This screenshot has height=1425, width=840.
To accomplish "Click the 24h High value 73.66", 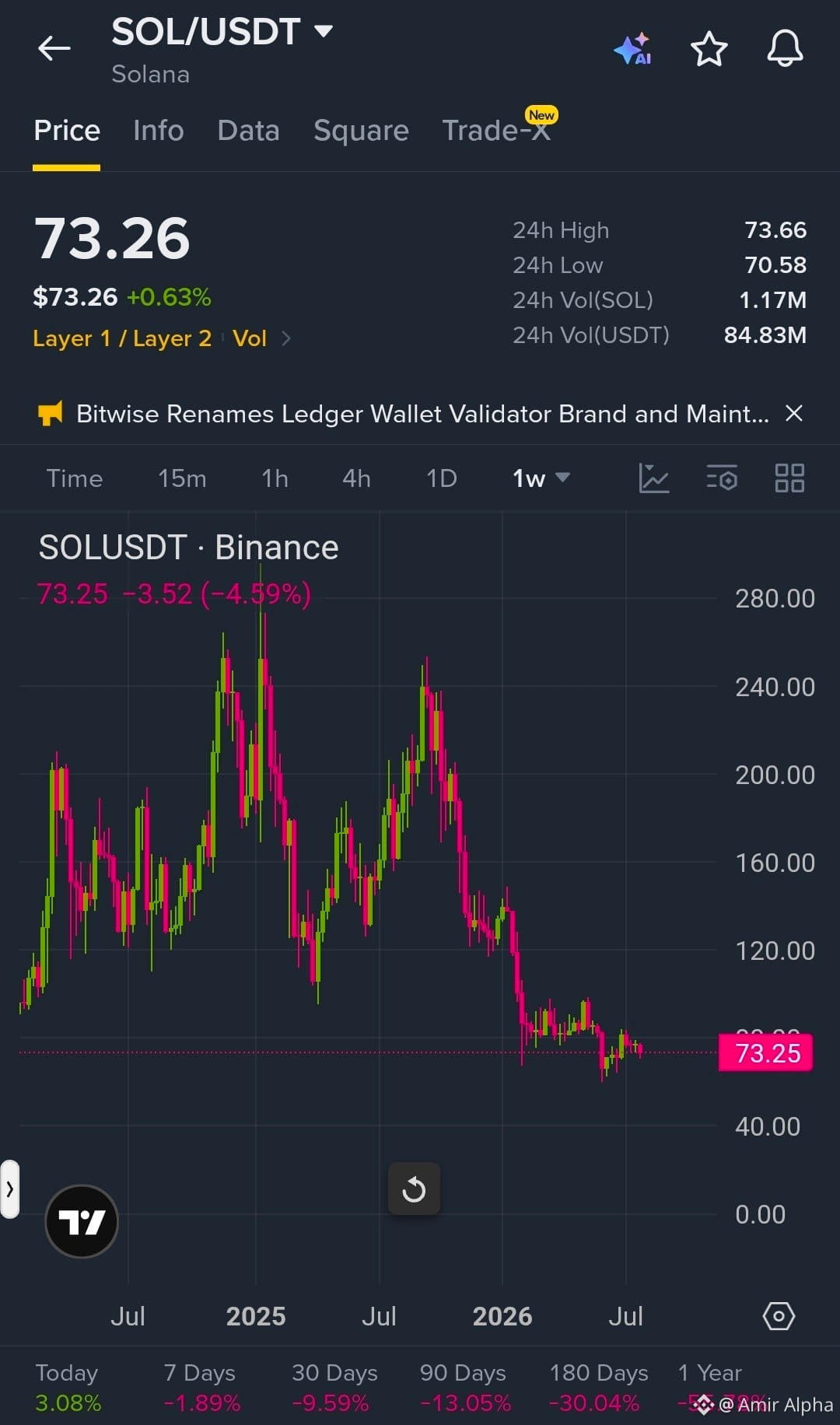I will [775, 230].
